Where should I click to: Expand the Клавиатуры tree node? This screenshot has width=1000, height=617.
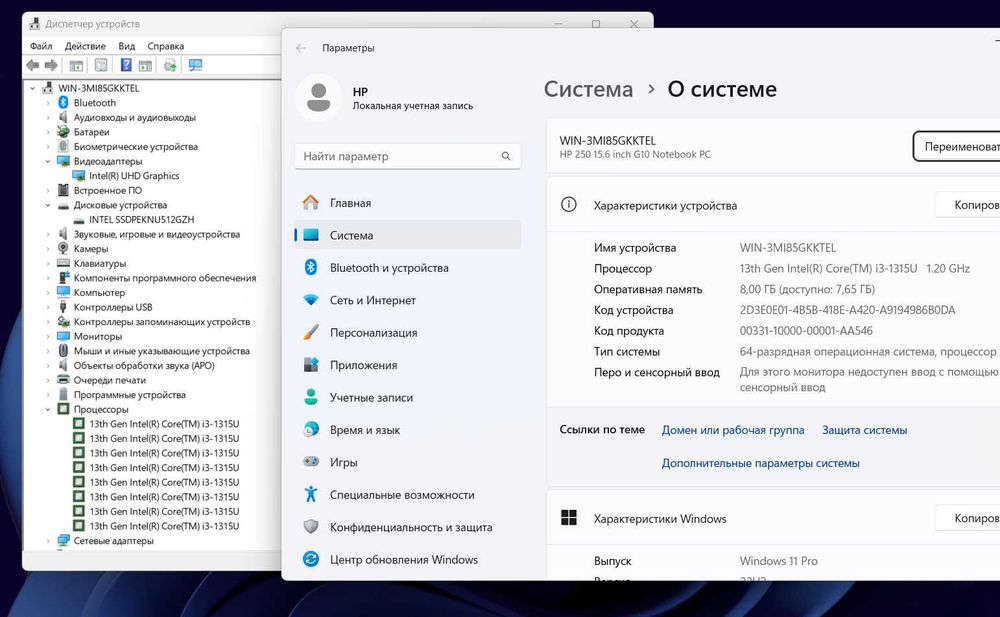point(48,264)
